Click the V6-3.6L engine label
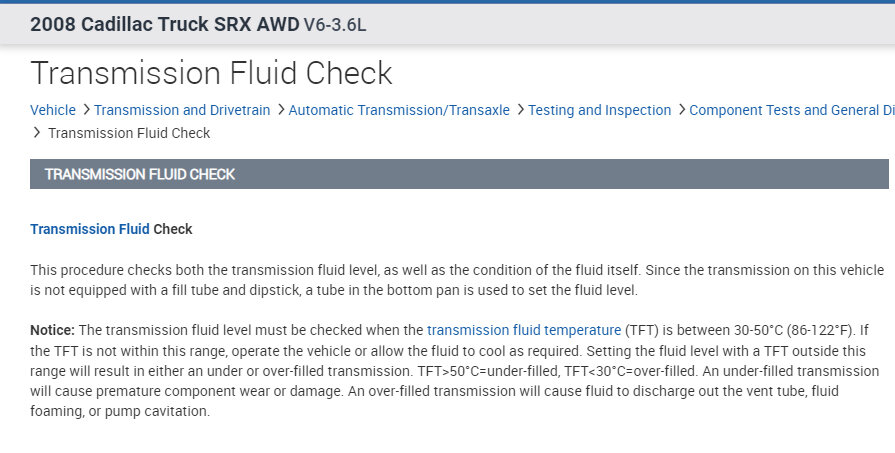This screenshot has width=895, height=453. pos(335,24)
